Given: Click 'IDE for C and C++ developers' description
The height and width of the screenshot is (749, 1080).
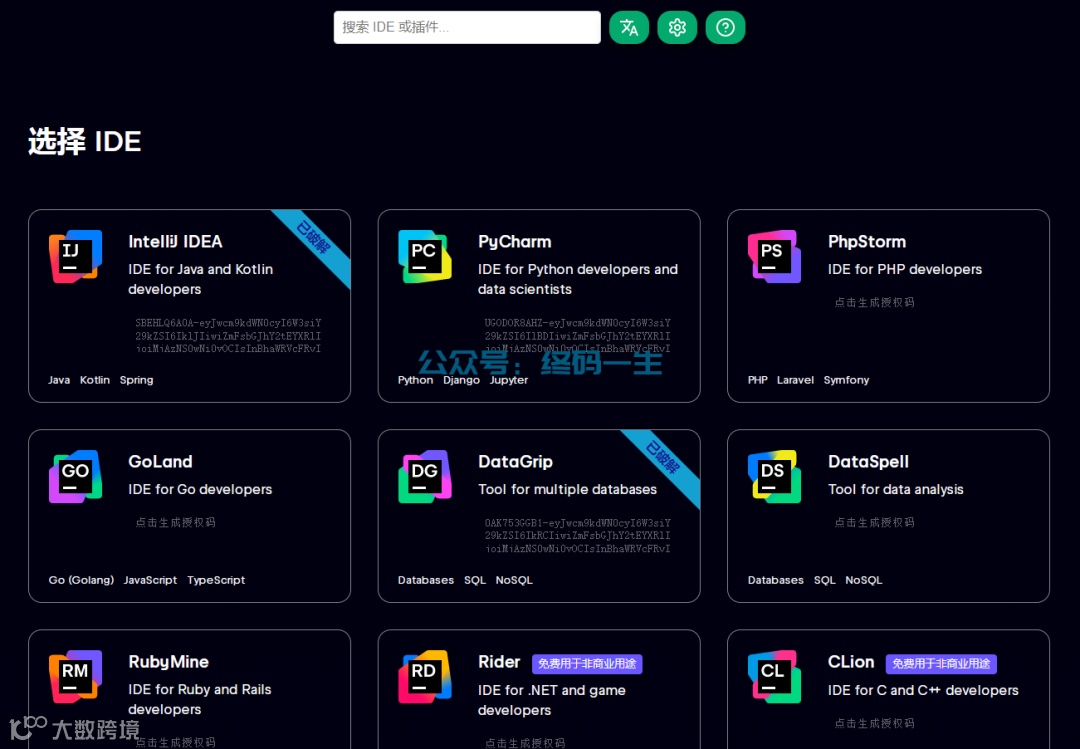Looking at the screenshot, I should pyautogui.click(x=923, y=690).
